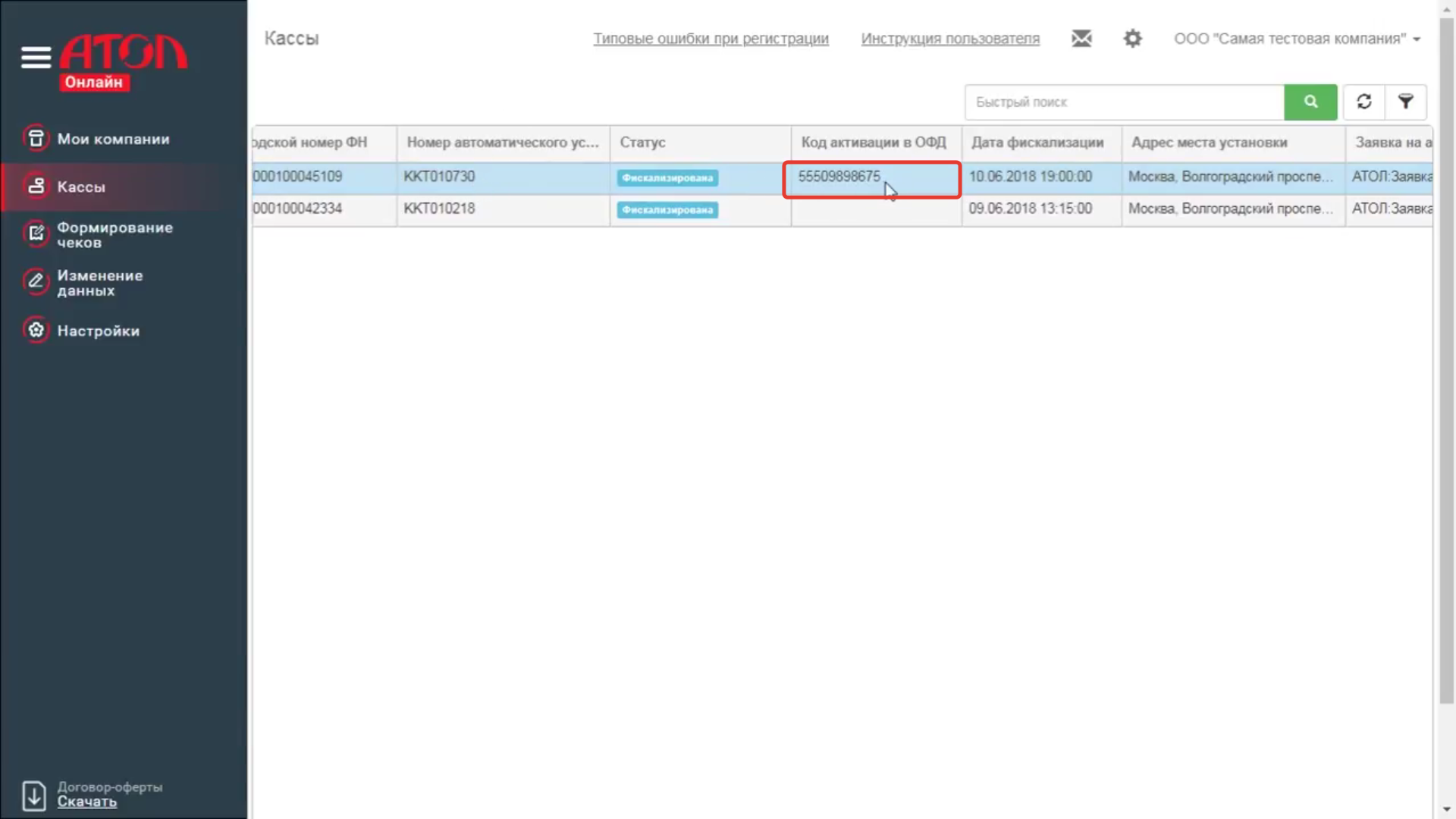Click the download contract offer icon
This screenshot has height=819, width=1456.
(34, 795)
